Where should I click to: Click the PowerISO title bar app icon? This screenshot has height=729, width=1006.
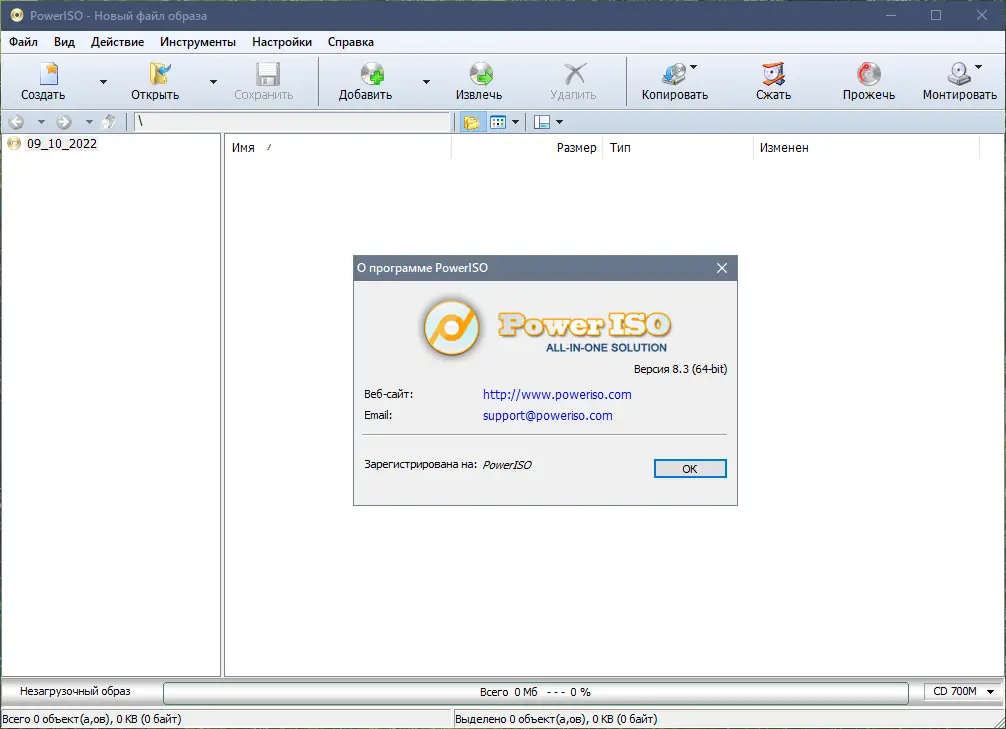click(16, 15)
